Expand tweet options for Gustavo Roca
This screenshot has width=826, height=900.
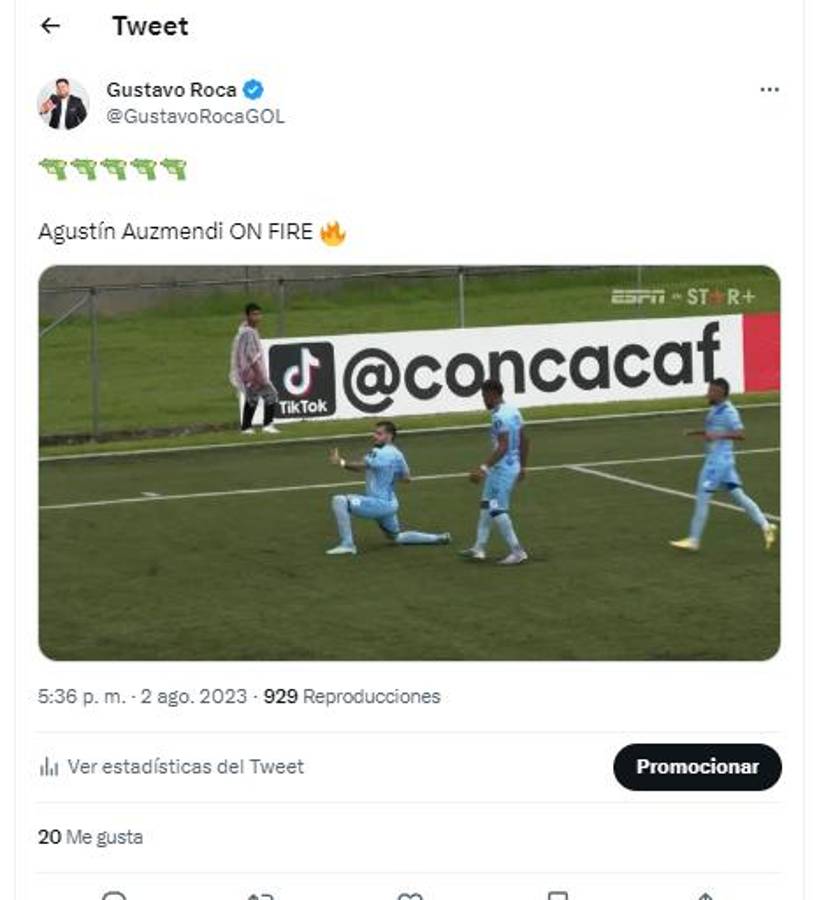[x=769, y=88]
